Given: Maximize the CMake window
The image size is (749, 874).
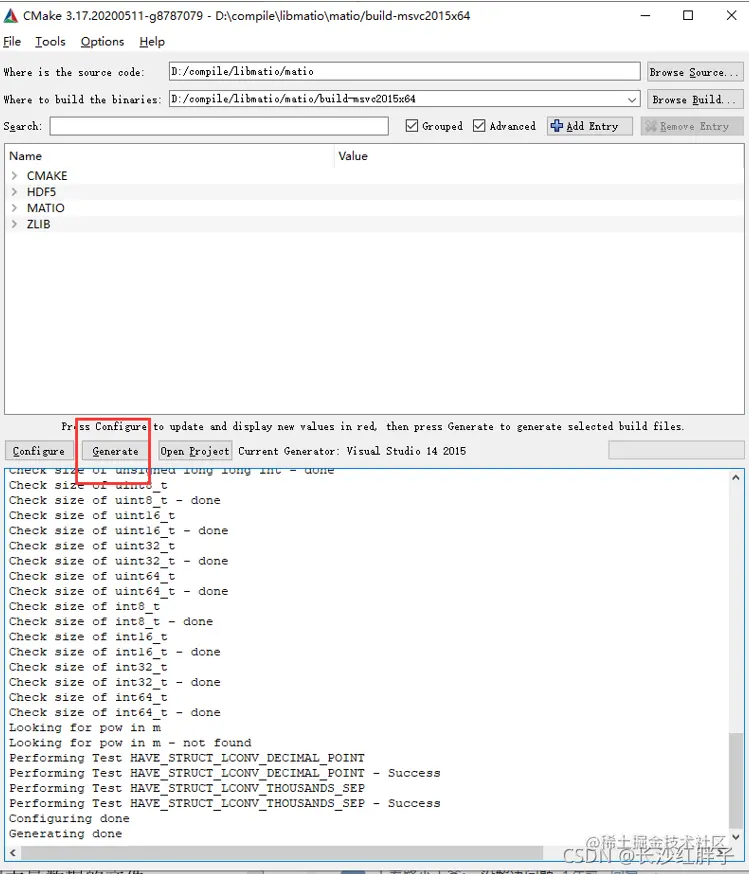Looking at the screenshot, I should [688, 16].
